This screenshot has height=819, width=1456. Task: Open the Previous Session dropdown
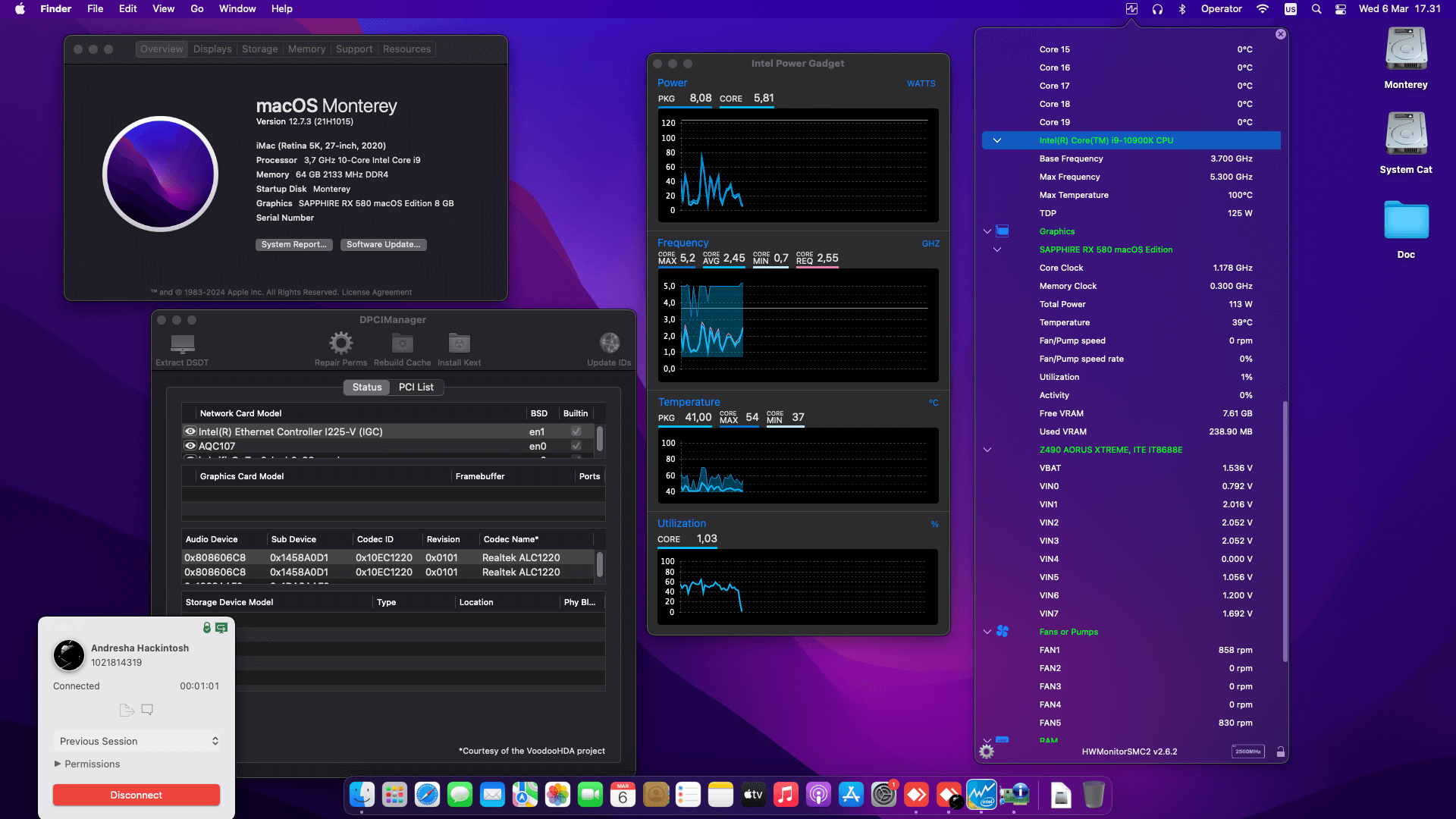(x=136, y=741)
